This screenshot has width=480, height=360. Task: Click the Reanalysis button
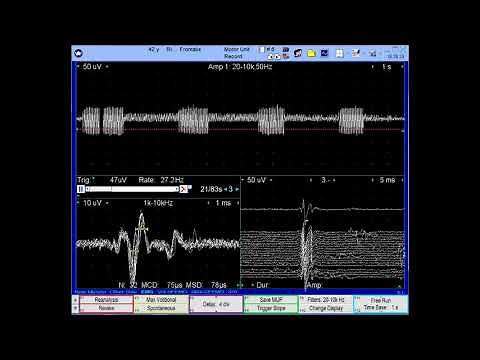click(106, 300)
